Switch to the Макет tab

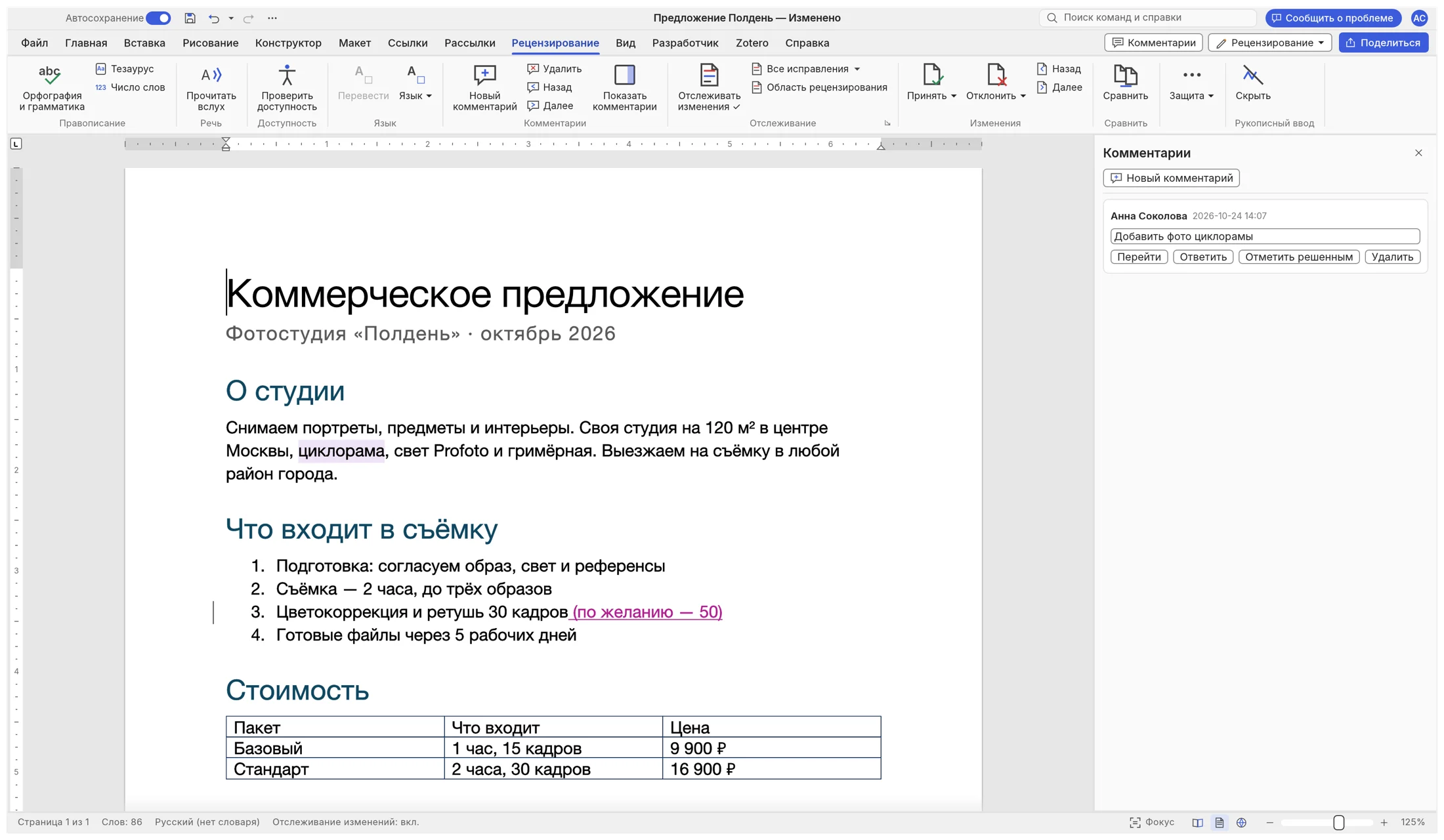pyautogui.click(x=354, y=43)
